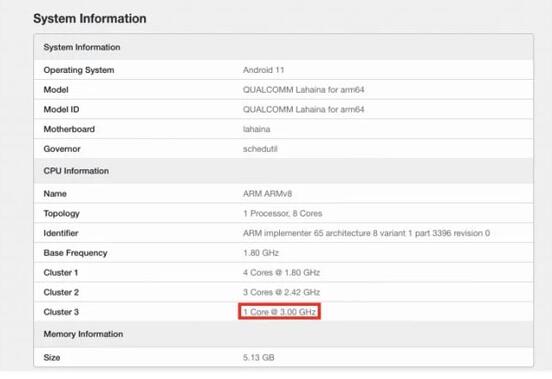
Task: Click the 'Governor' label
Action: coord(62,149)
